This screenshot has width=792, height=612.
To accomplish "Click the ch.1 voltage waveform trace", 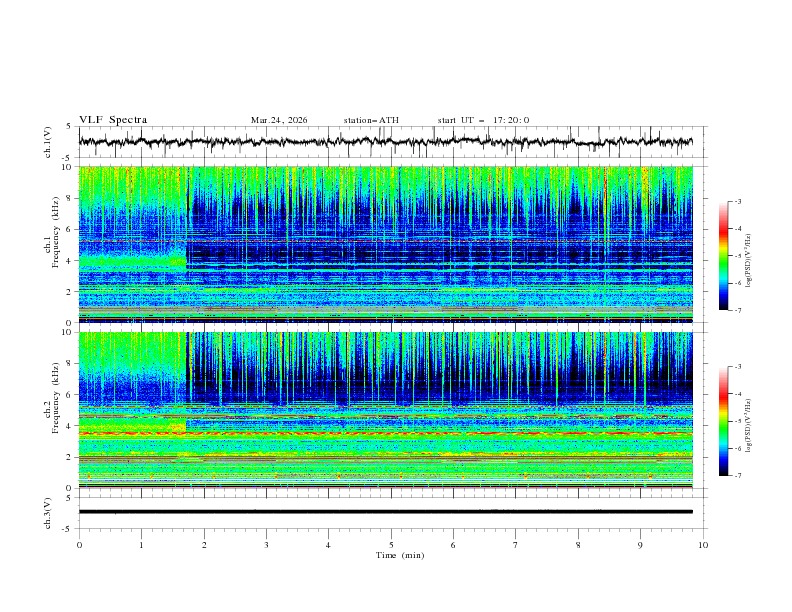I will pyautogui.click(x=385, y=142).
